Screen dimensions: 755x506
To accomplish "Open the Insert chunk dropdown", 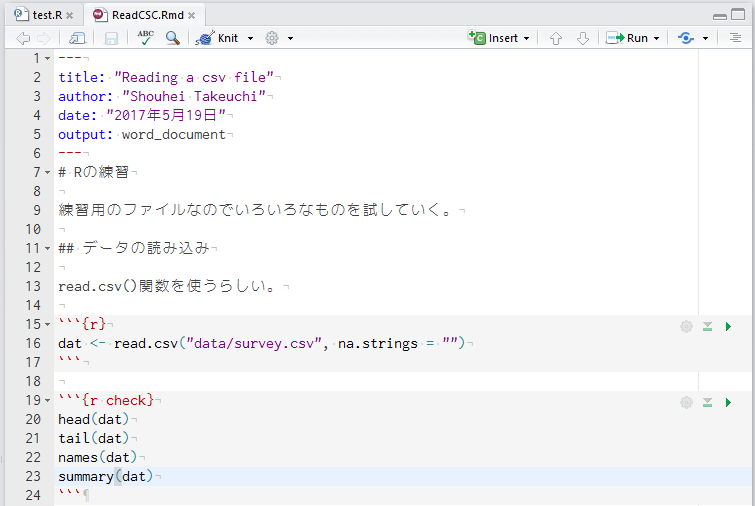I will click(x=526, y=38).
